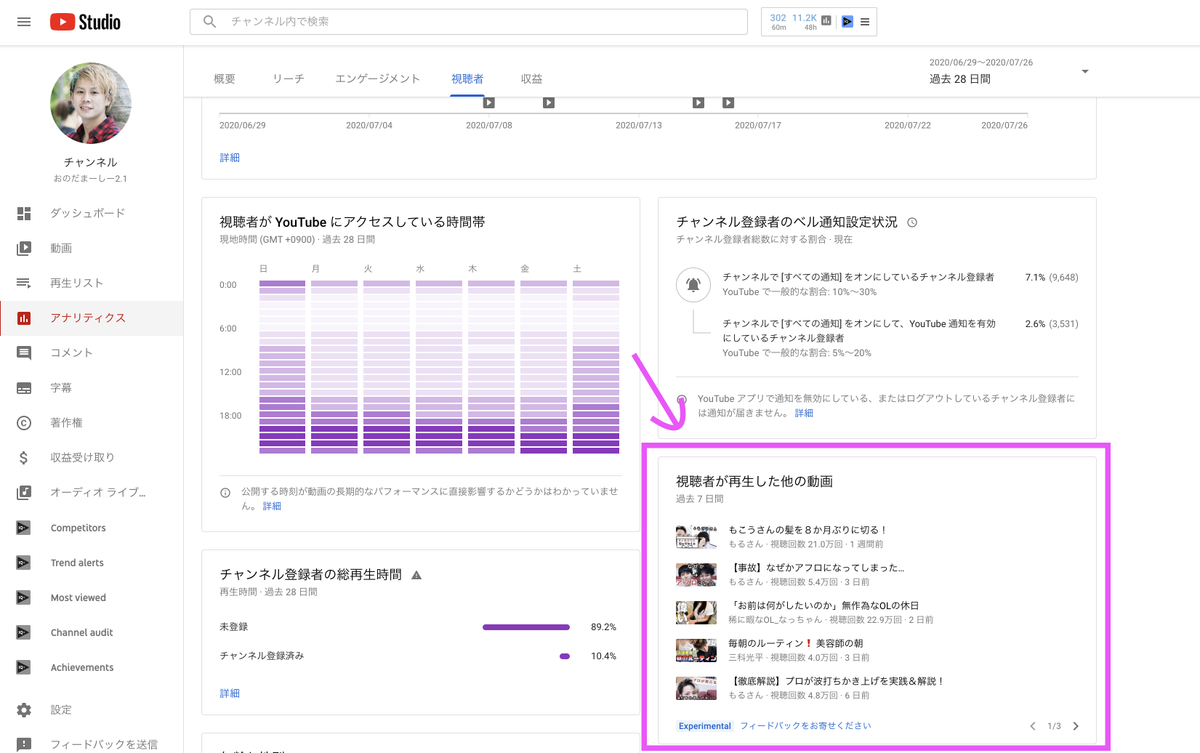Click the 302 views in 60m stat
The width and height of the screenshot is (1200, 753).
(778, 21)
